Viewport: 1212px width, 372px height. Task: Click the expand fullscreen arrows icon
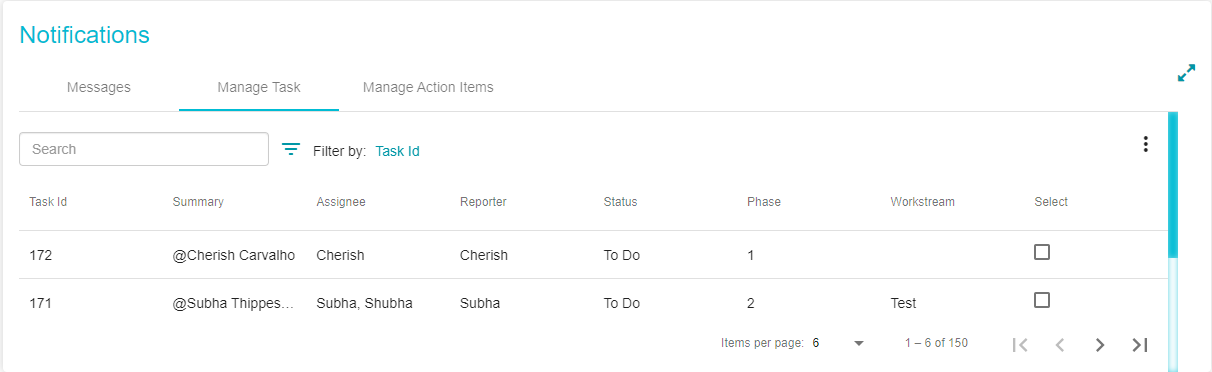pos(1186,73)
